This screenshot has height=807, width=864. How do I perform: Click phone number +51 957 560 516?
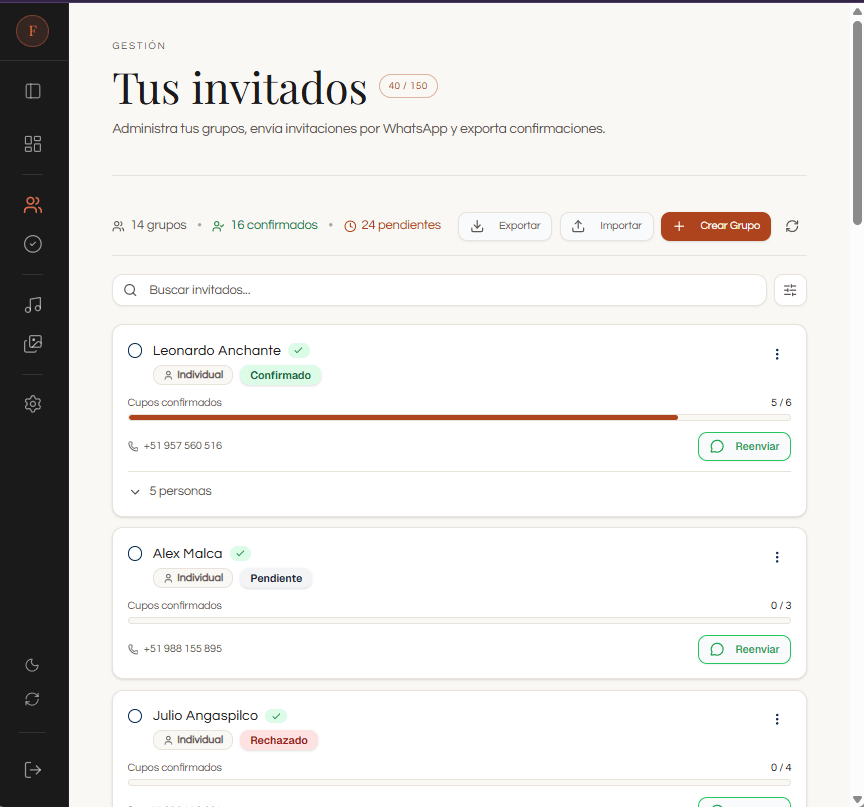click(183, 446)
